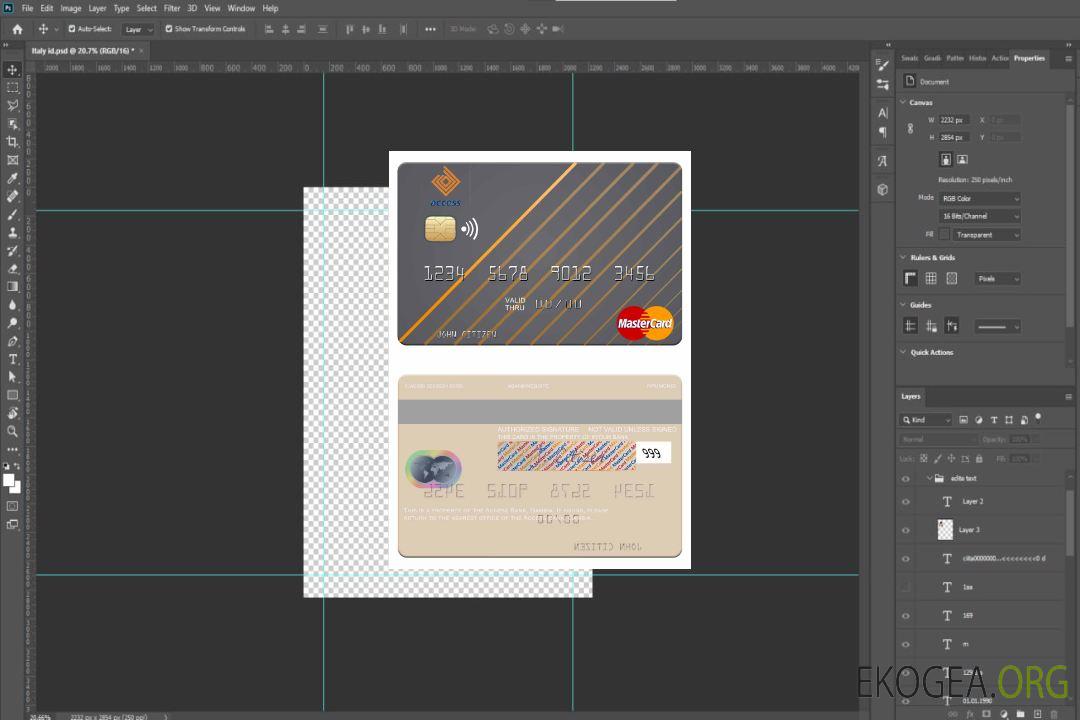
Task: Open the layer filter Kind dropdown
Action: point(926,420)
